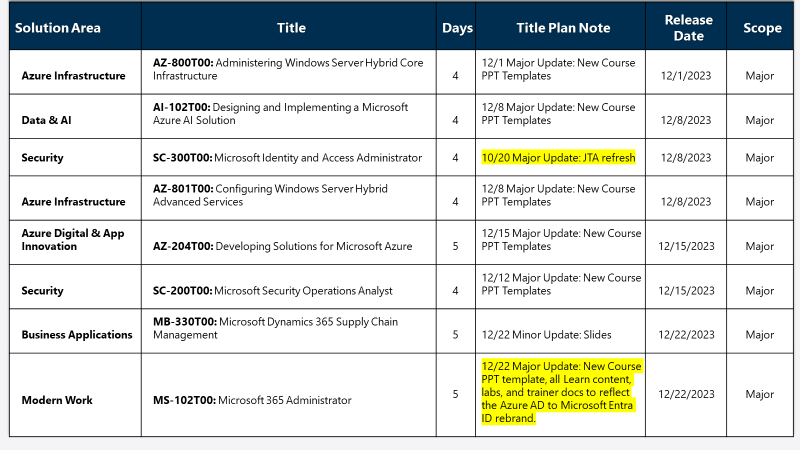The image size is (800, 450).
Task: Click Scope "Major" in SC-300T00 row
Action: [759, 158]
